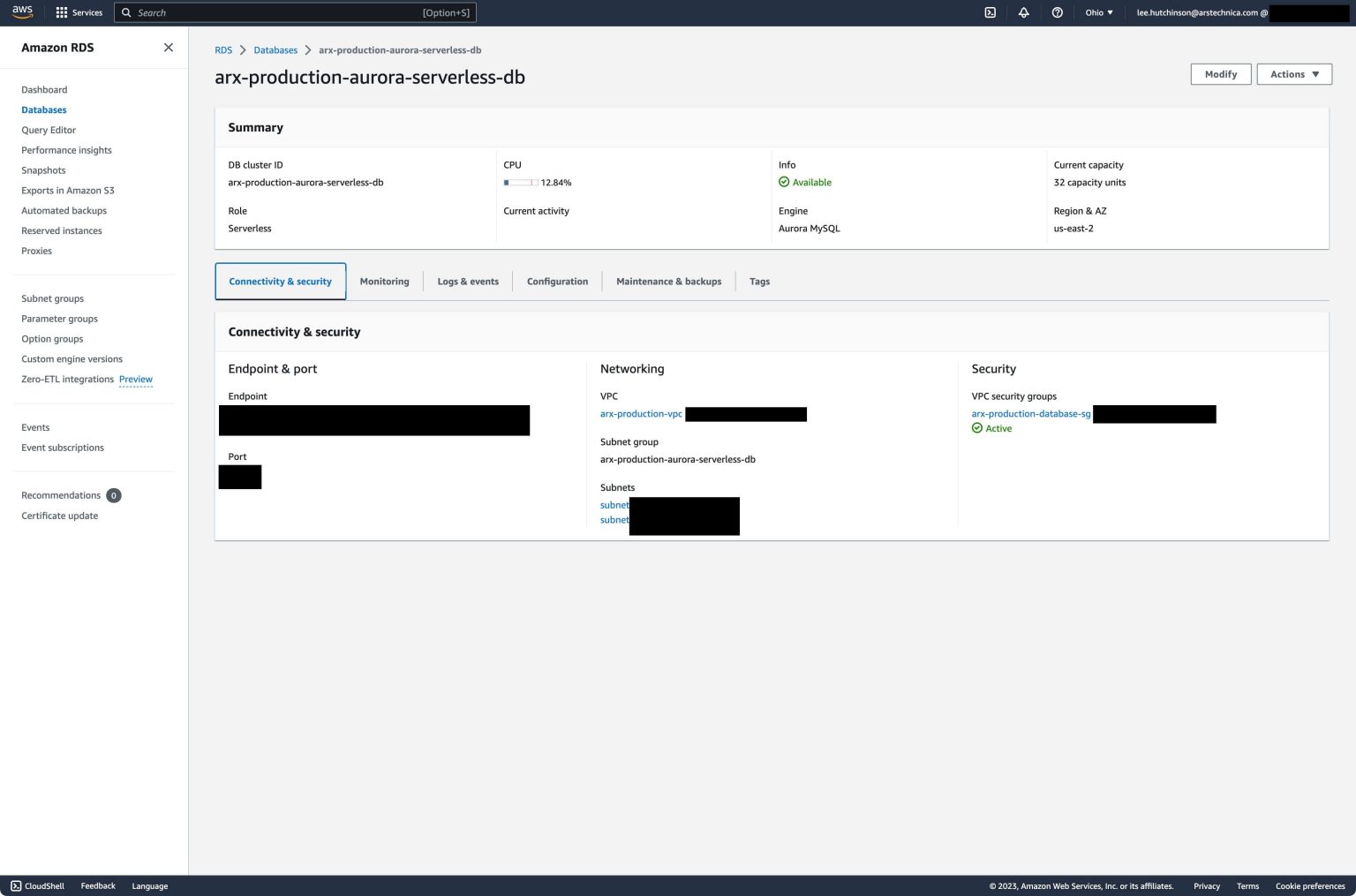Click the Active security group status

[x=992, y=428]
